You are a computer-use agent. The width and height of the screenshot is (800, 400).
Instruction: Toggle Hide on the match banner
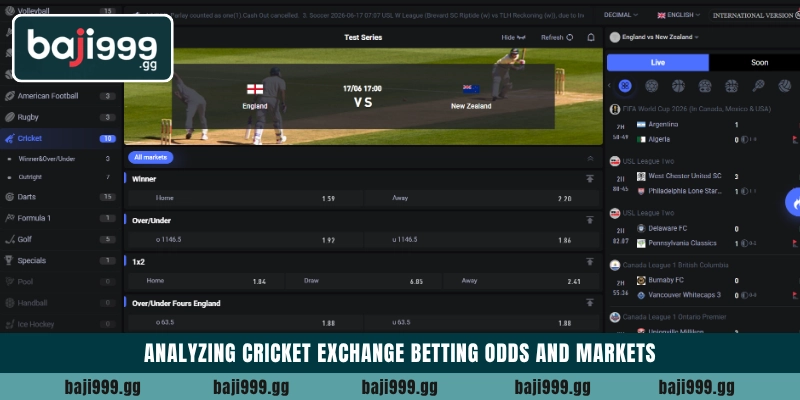[x=513, y=37]
